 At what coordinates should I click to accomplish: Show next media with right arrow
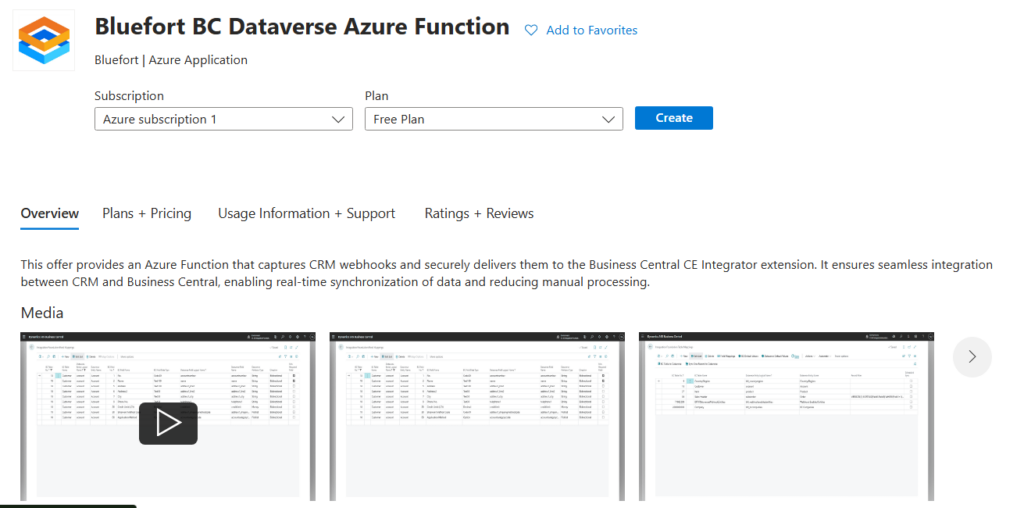pos(972,356)
